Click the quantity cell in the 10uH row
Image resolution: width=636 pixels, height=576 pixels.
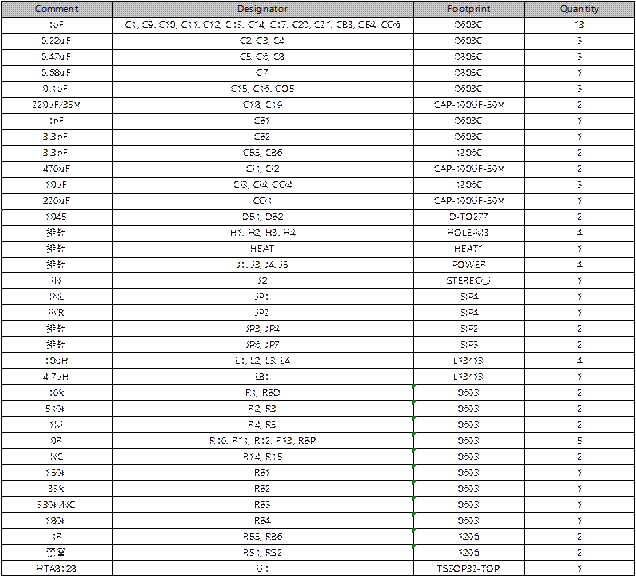(580, 361)
